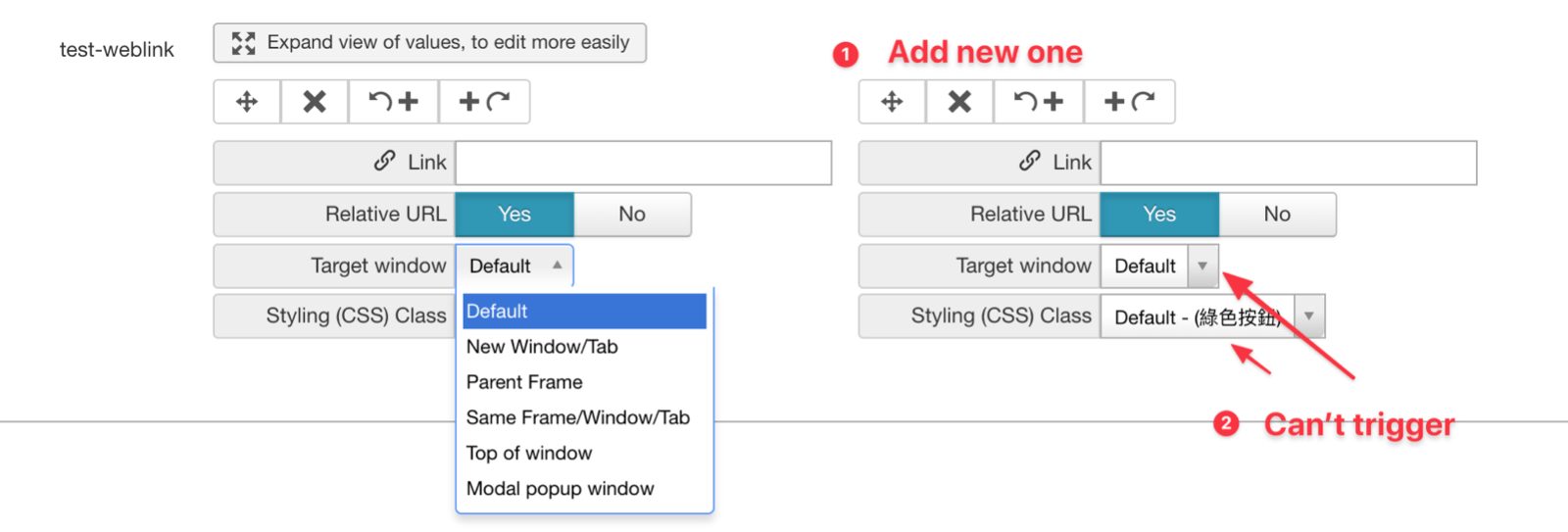This screenshot has width=1568, height=532.
Task: Insert a value before the second weblink
Action: [1039, 102]
